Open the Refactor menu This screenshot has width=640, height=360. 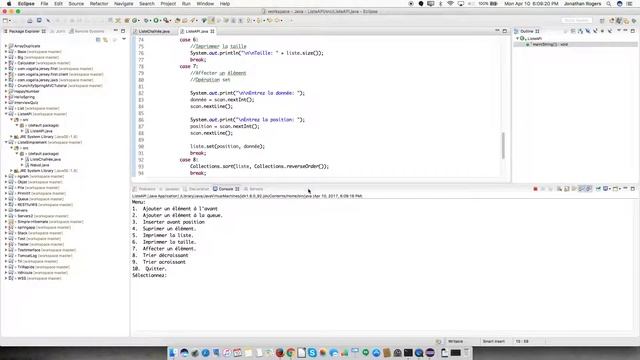(x=99, y=4)
